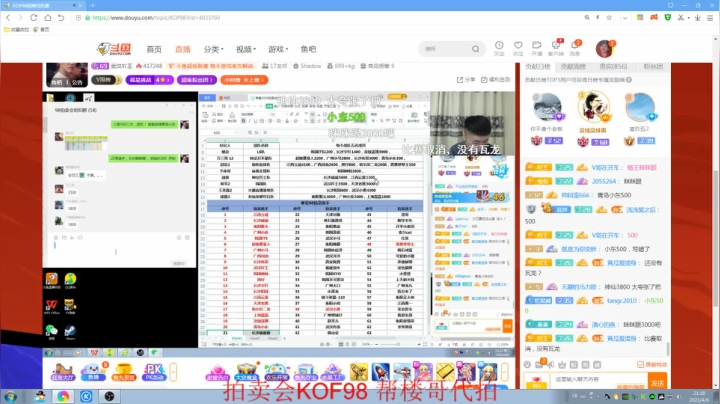Click the PK活动 icon
The width and height of the screenshot is (720, 404).
[154, 371]
